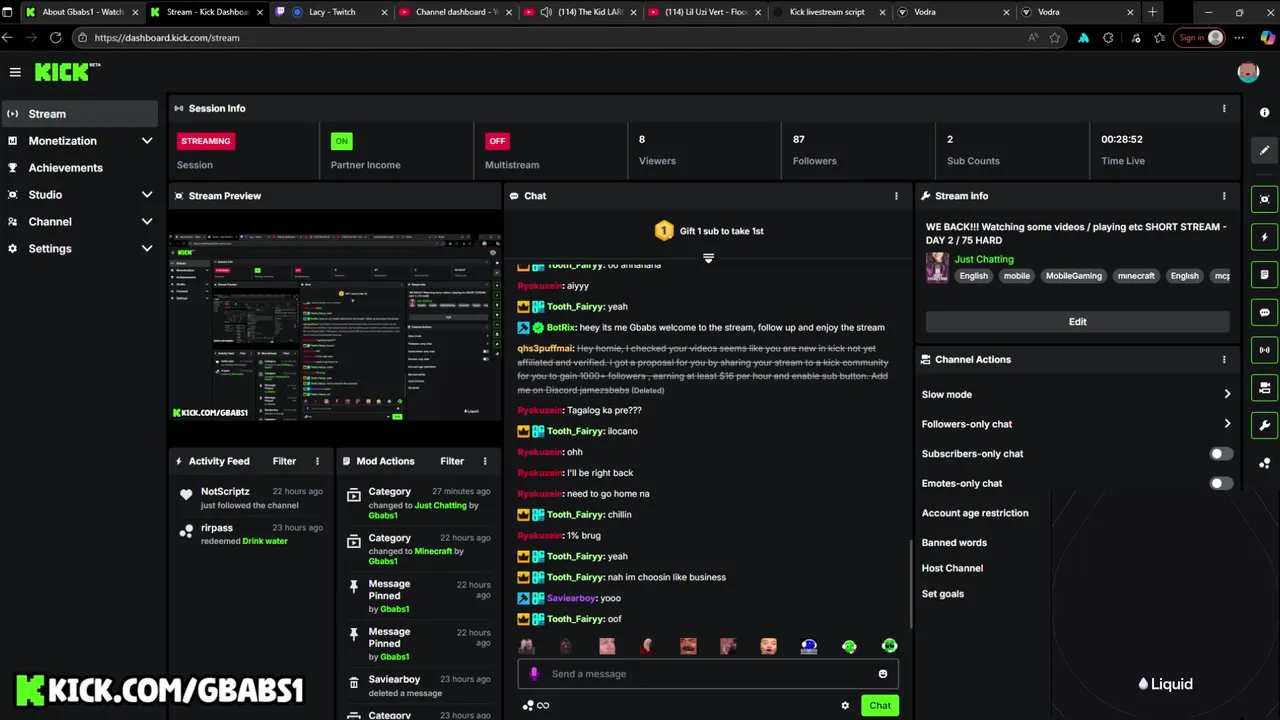This screenshot has height=720, width=1280.
Task: Click the browser refresh icon
Action: (x=55, y=37)
